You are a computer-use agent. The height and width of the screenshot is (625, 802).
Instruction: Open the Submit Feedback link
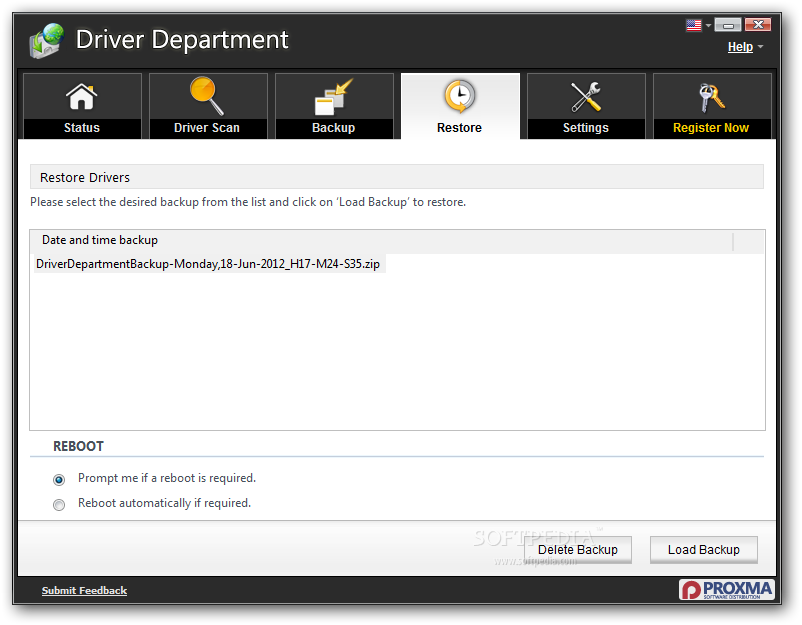click(x=84, y=590)
